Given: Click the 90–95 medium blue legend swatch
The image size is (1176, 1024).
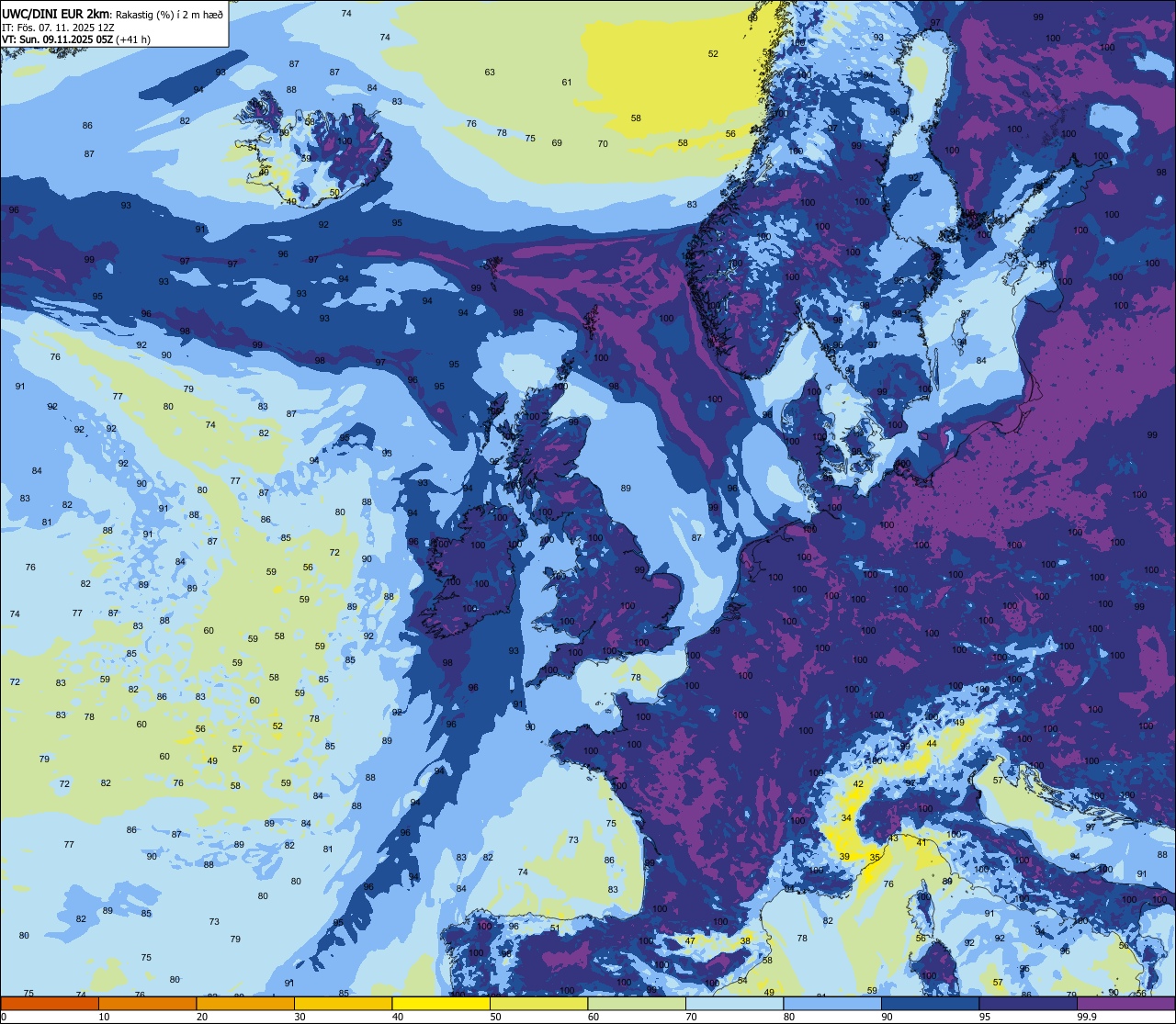Looking at the screenshot, I should [930, 1004].
